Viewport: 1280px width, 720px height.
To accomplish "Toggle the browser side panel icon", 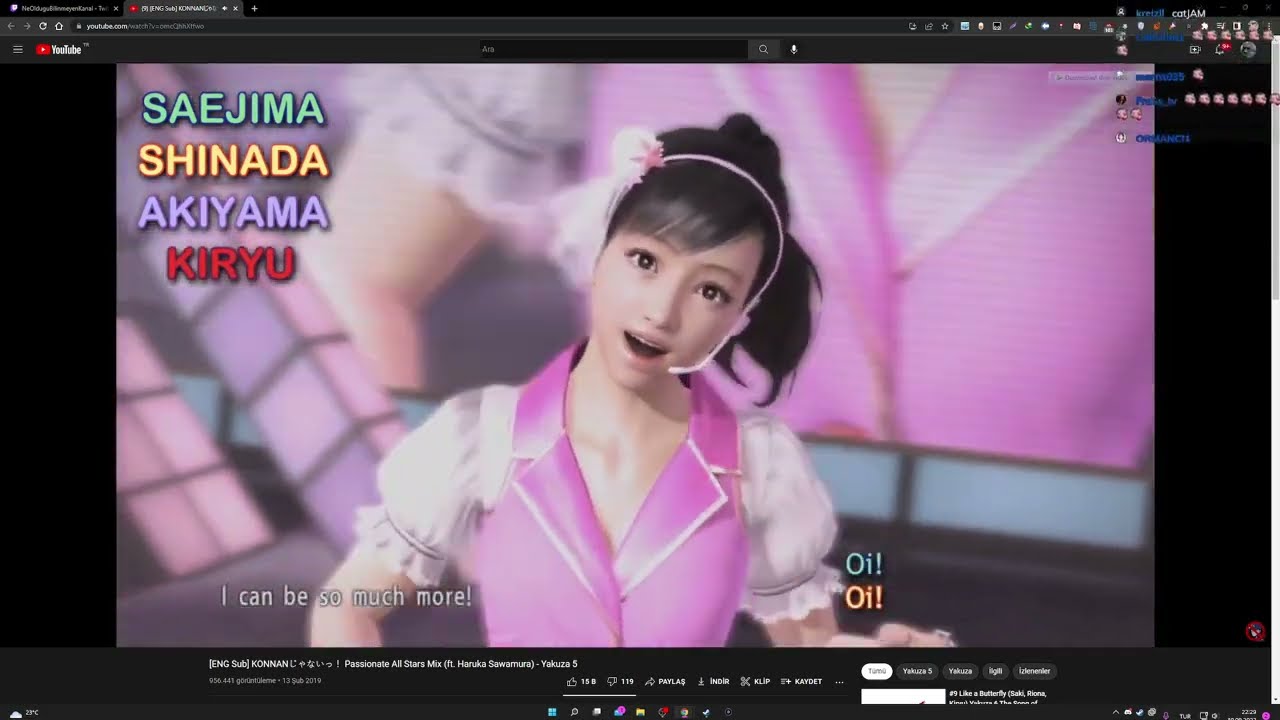I will [x=1237, y=26].
